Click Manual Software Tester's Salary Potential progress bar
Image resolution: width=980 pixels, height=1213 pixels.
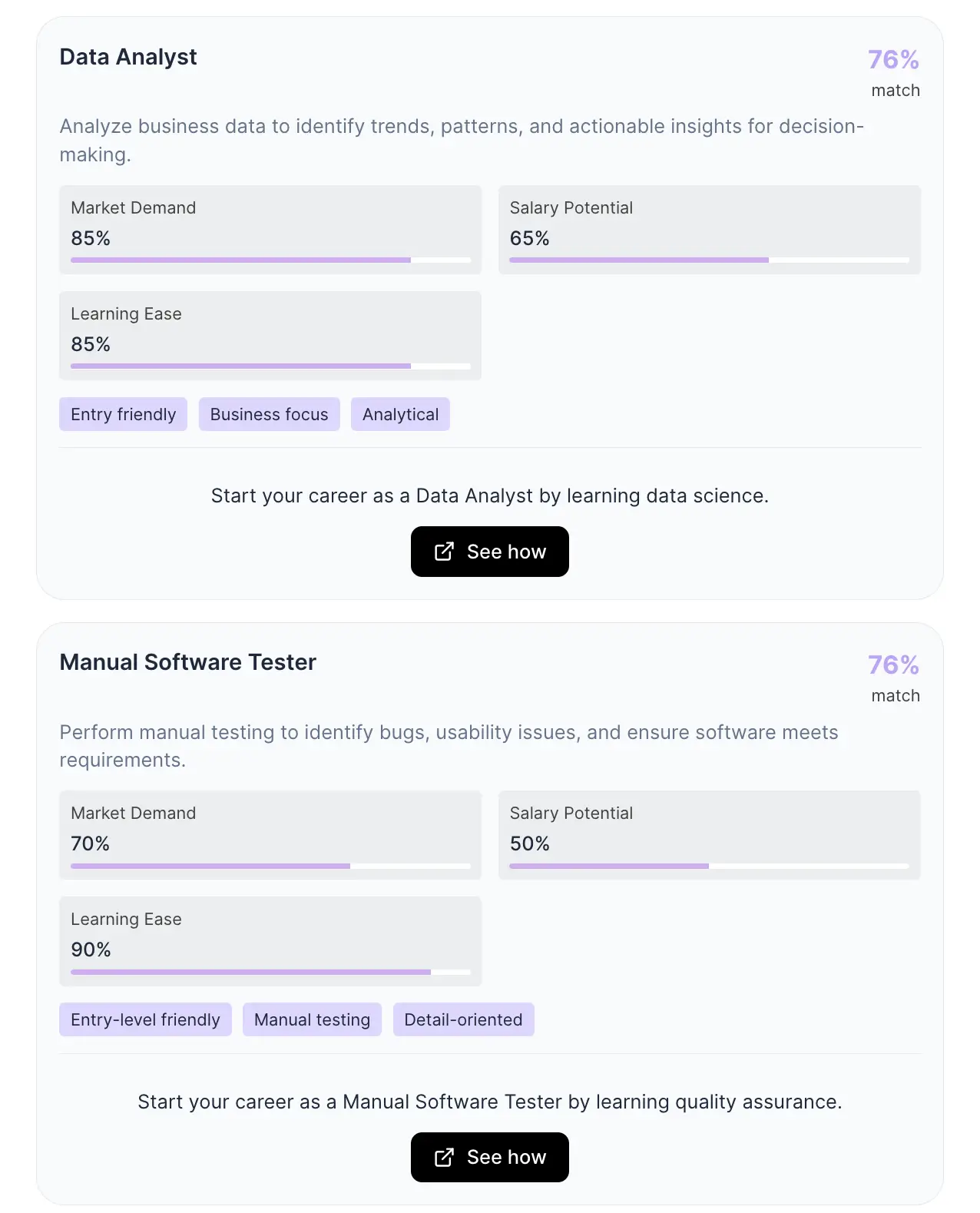(x=709, y=866)
